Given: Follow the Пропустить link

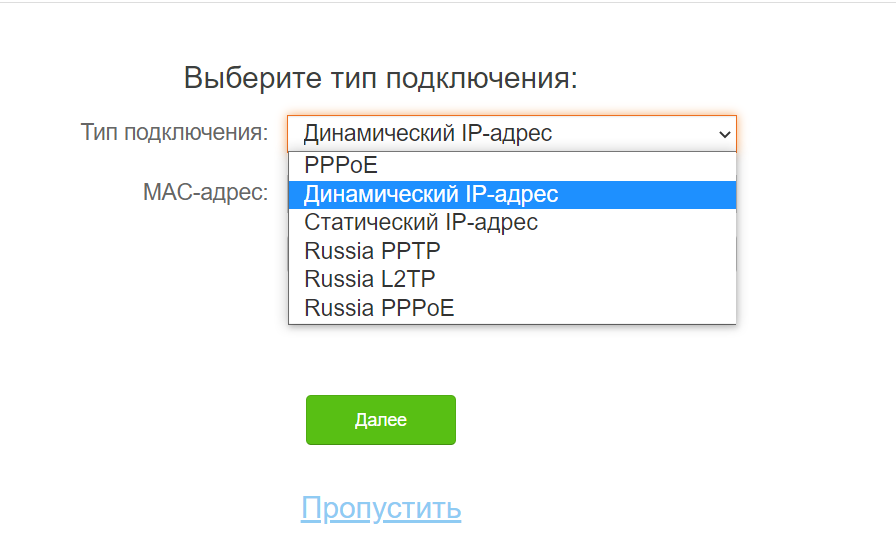Looking at the screenshot, I should (x=381, y=508).
